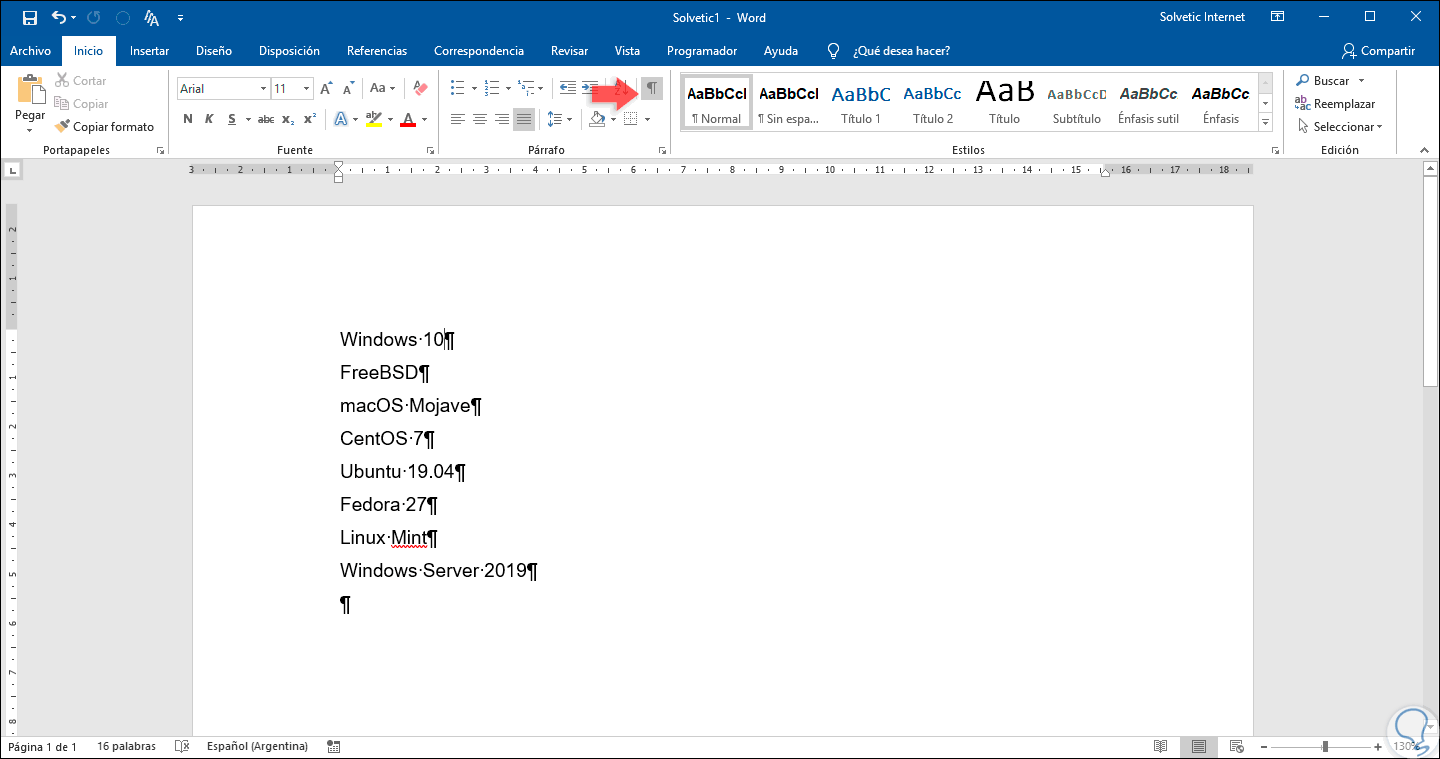Click the tab selector at ruler corner
Image resolution: width=1440 pixels, height=759 pixels.
pos(12,171)
